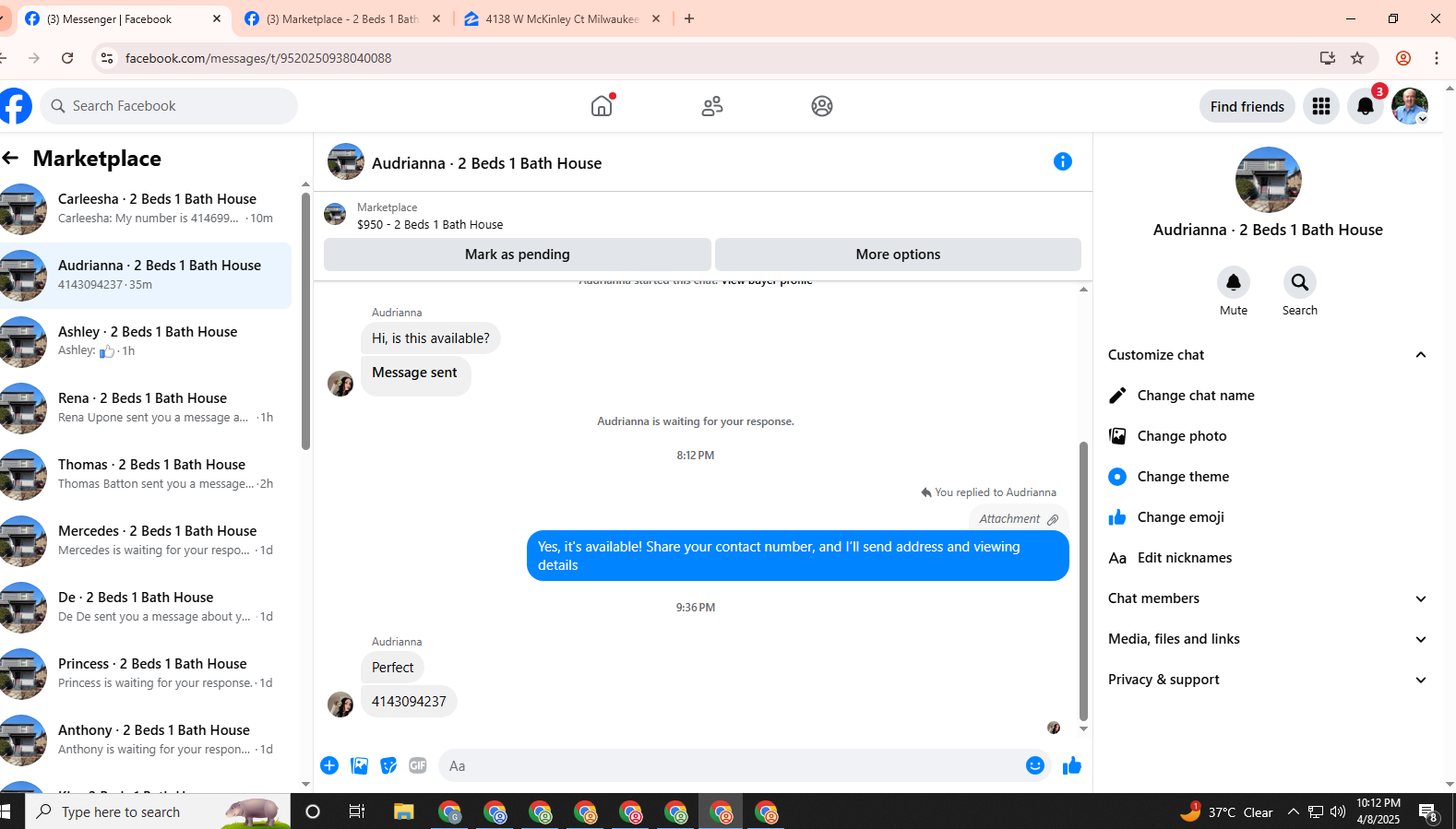Collapse the Customize chat section

click(1421, 355)
